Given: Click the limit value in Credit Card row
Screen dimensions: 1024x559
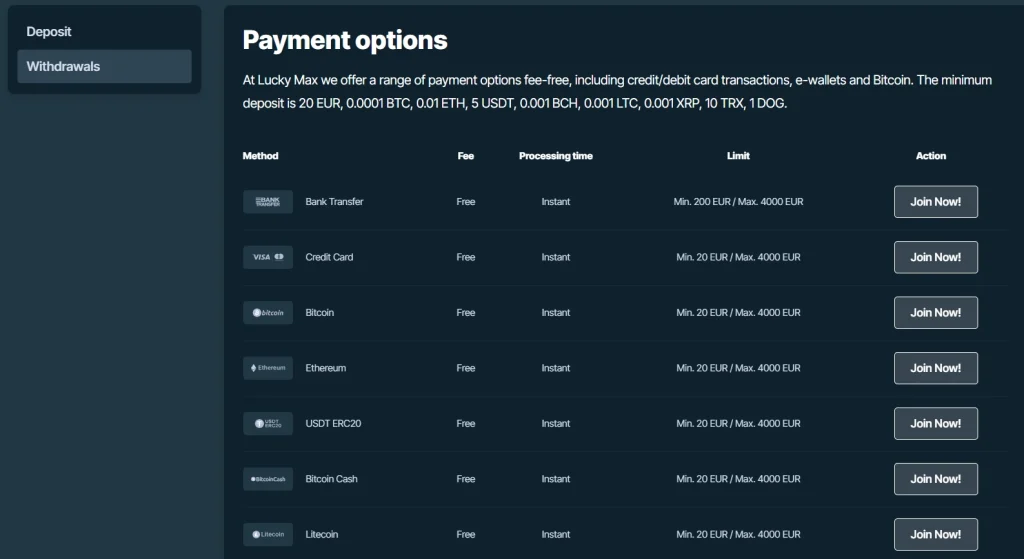Looking at the screenshot, I should (738, 257).
